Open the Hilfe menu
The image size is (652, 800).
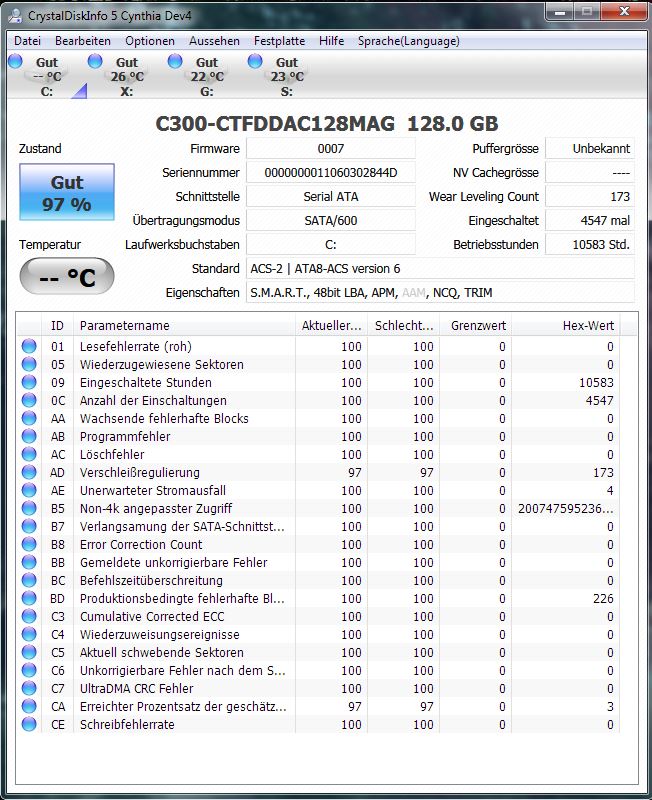331,41
